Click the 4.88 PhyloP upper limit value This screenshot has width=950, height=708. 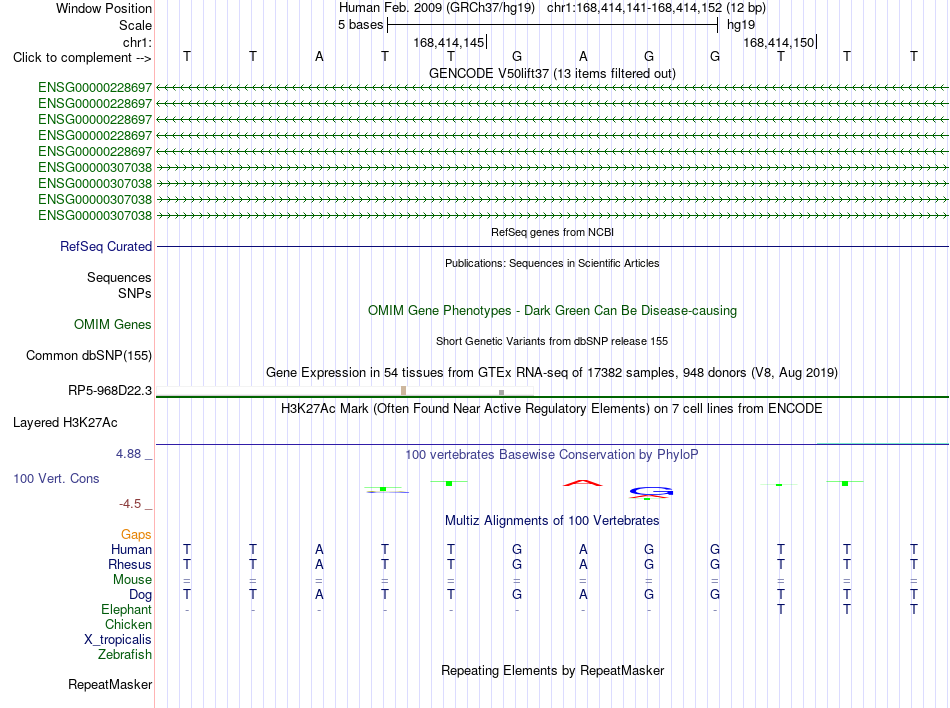click(128, 454)
